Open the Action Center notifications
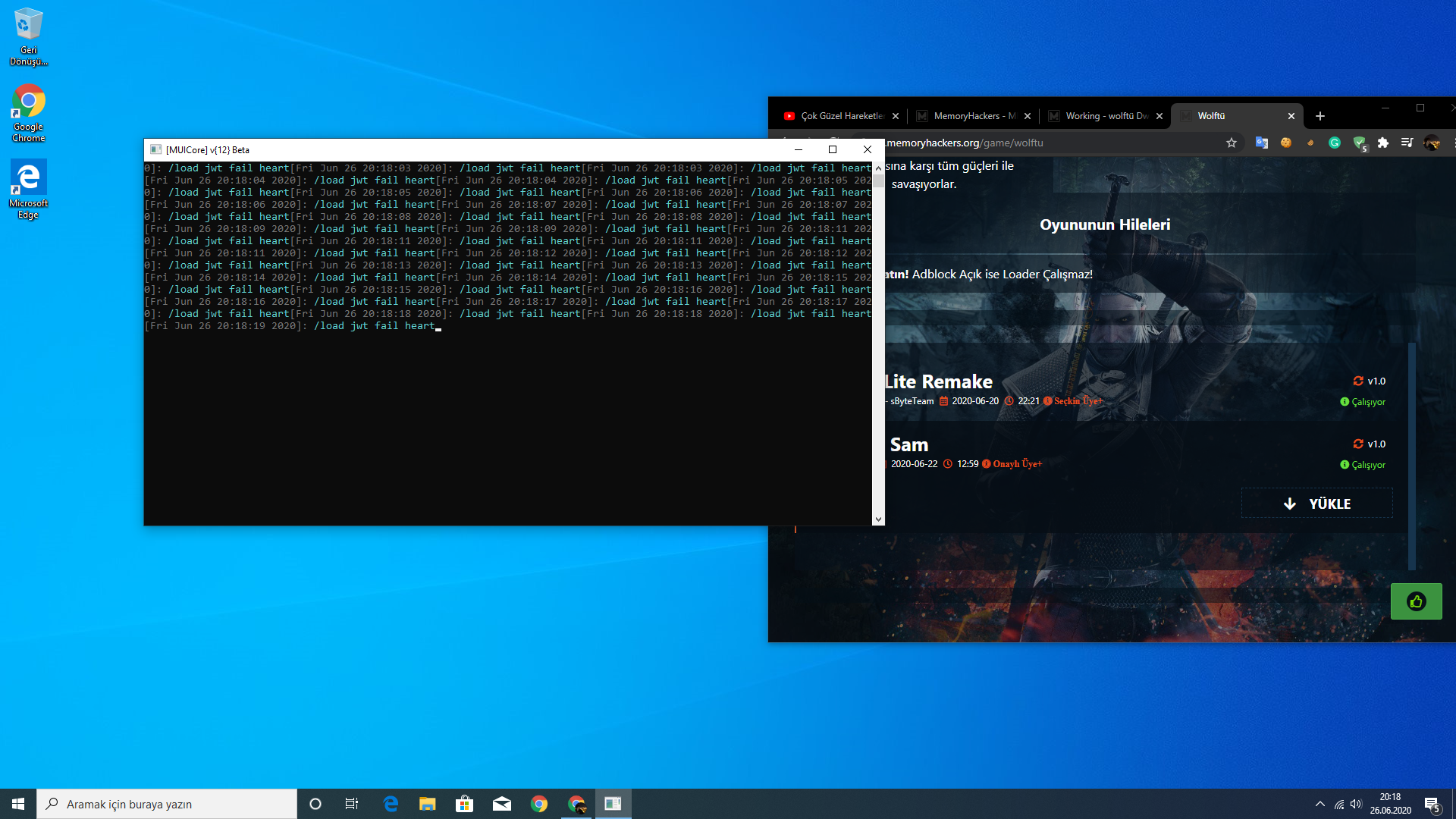The image size is (1456, 819). point(1432,804)
